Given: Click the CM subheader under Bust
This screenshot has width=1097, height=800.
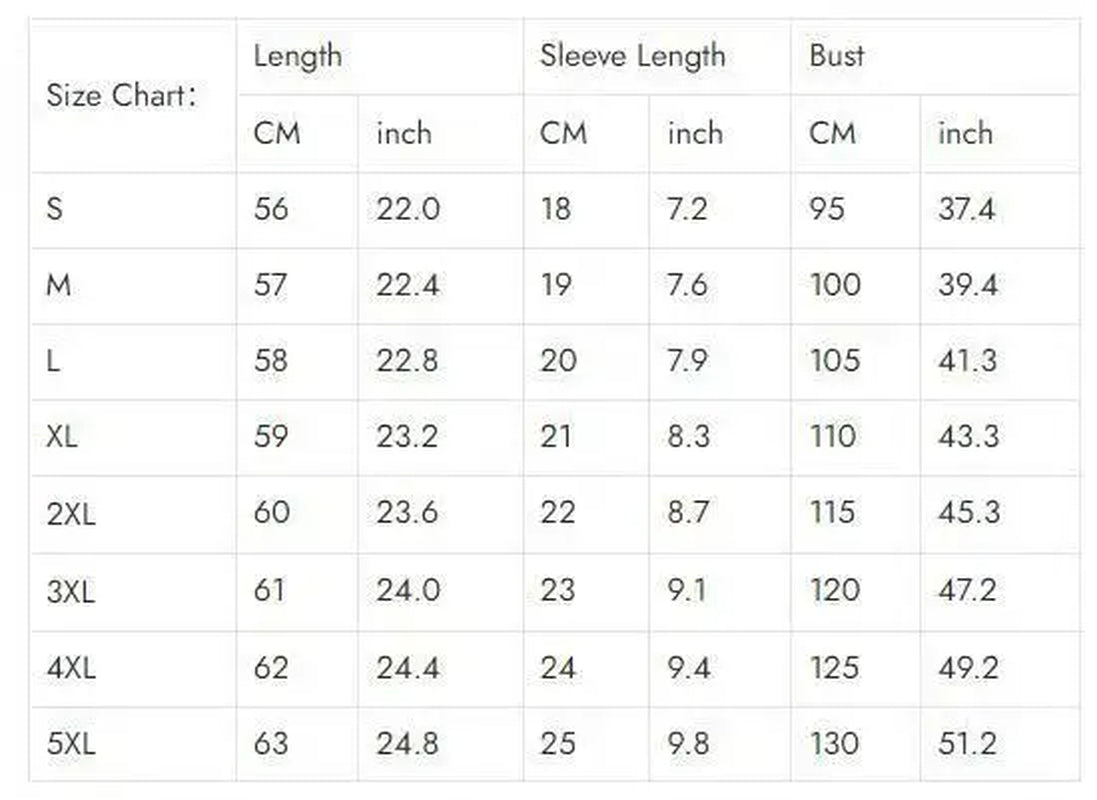Looking at the screenshot, I should coord(832,133).
